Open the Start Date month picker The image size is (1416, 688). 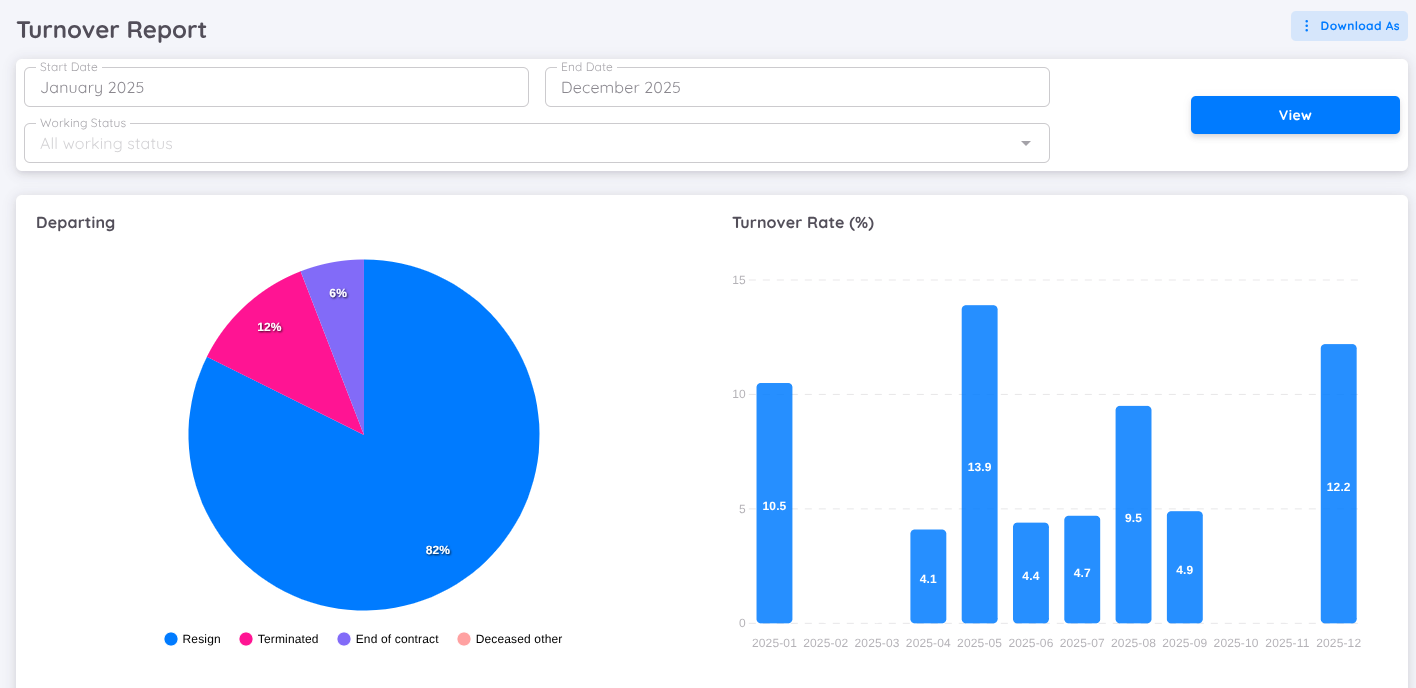276,87
